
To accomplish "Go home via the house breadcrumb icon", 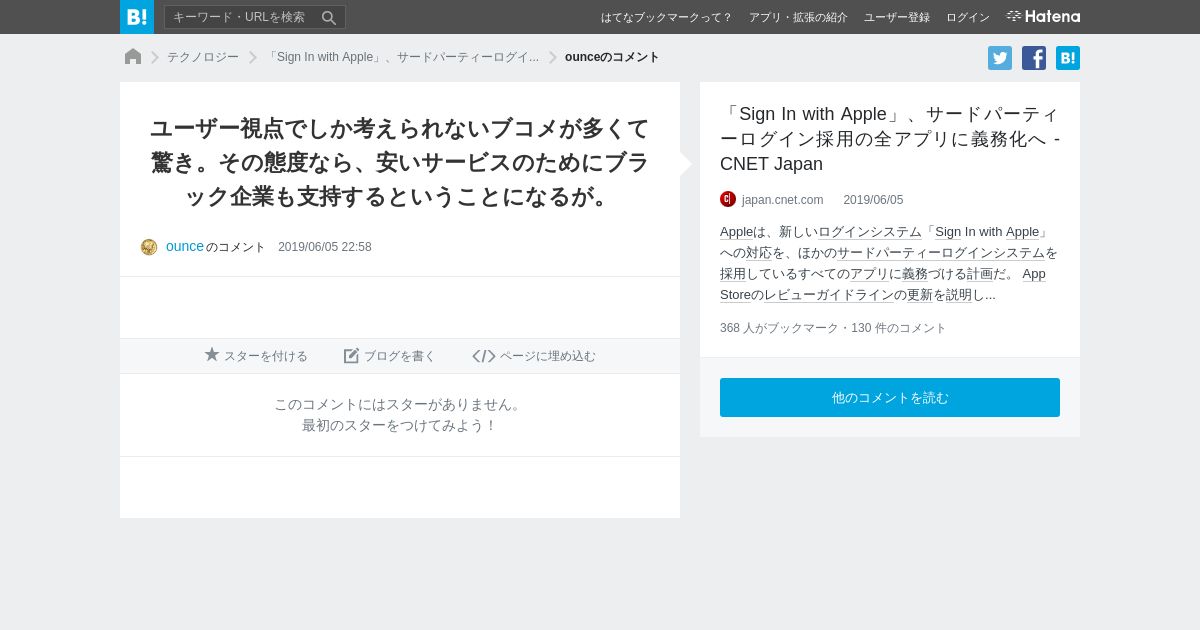I will 133,57.
